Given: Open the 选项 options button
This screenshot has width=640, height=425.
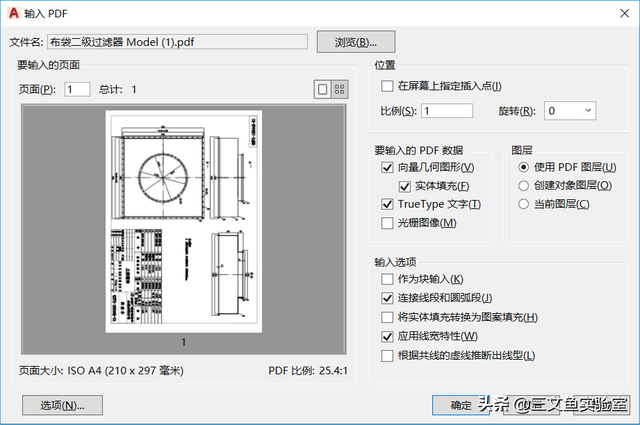Looking at the screenshot, I should click(x=62, y=405).
